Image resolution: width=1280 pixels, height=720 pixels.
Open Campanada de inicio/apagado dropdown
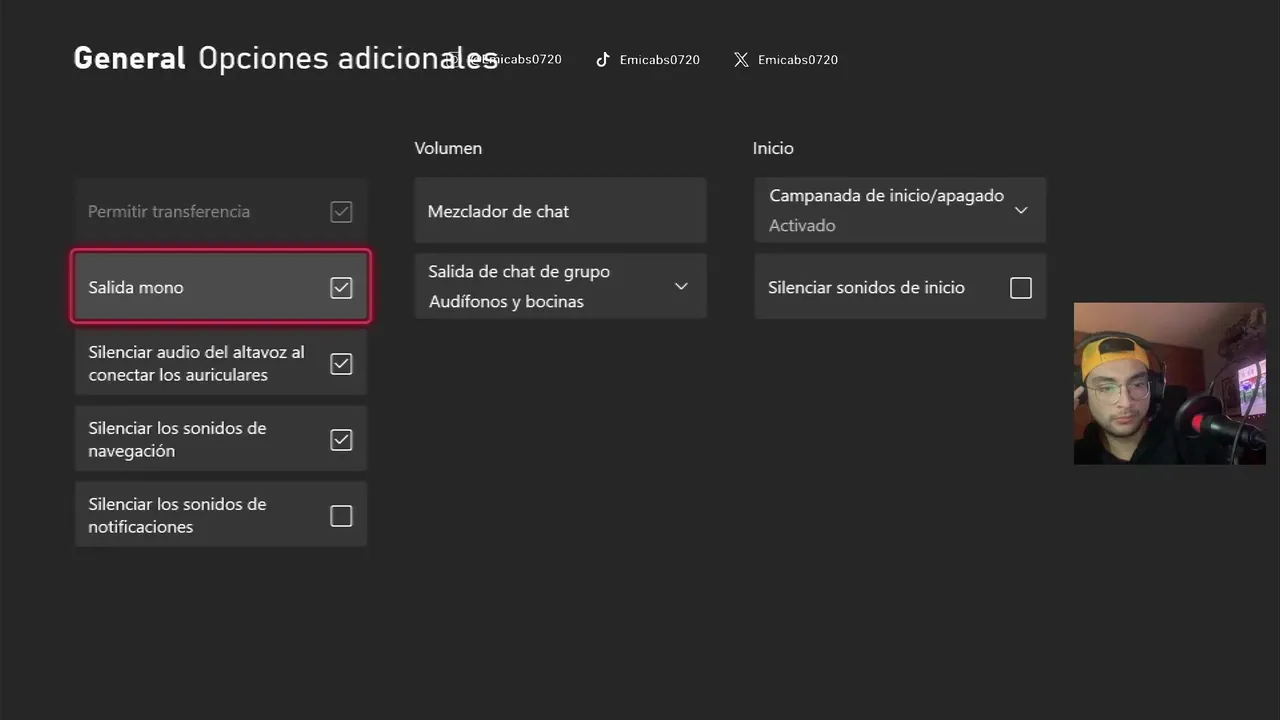point(1021,211)
